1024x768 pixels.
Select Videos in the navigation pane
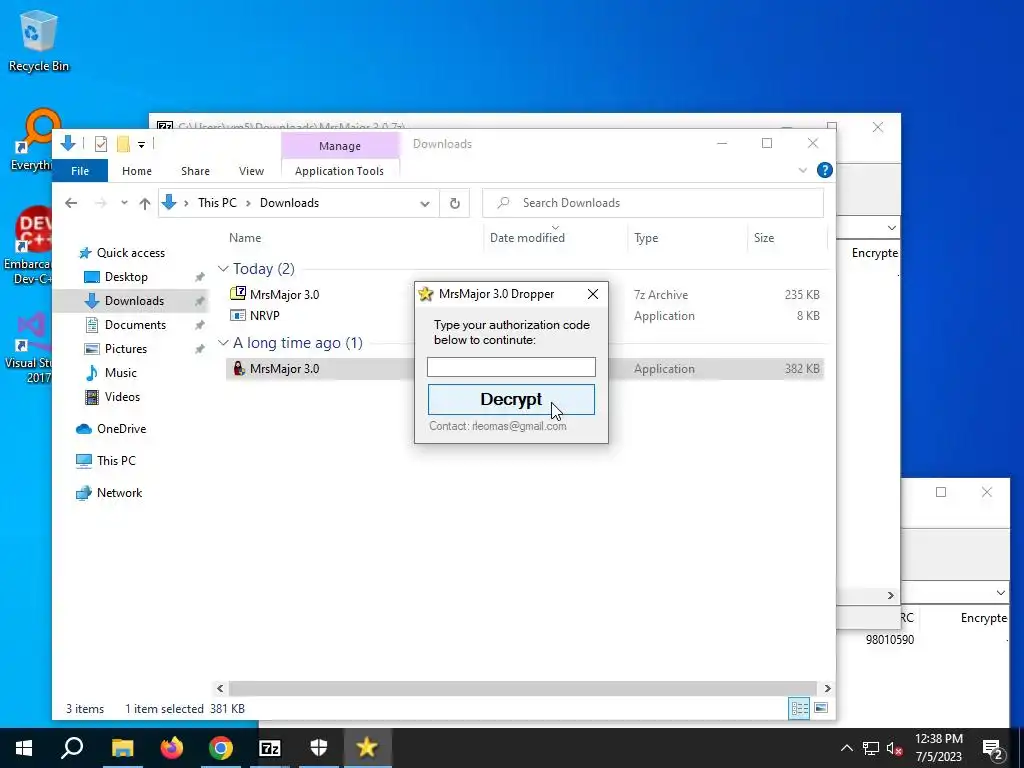click(122, 397)
